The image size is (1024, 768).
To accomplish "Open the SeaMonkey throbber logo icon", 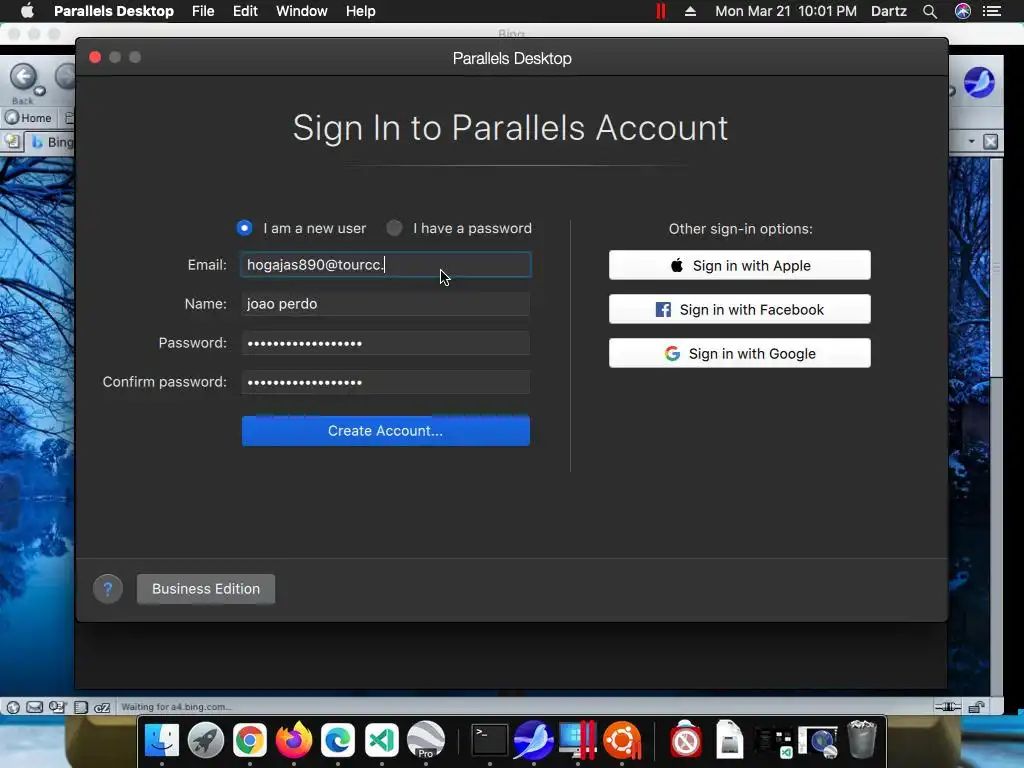I will pyautogui.click(x=979, y=83).
